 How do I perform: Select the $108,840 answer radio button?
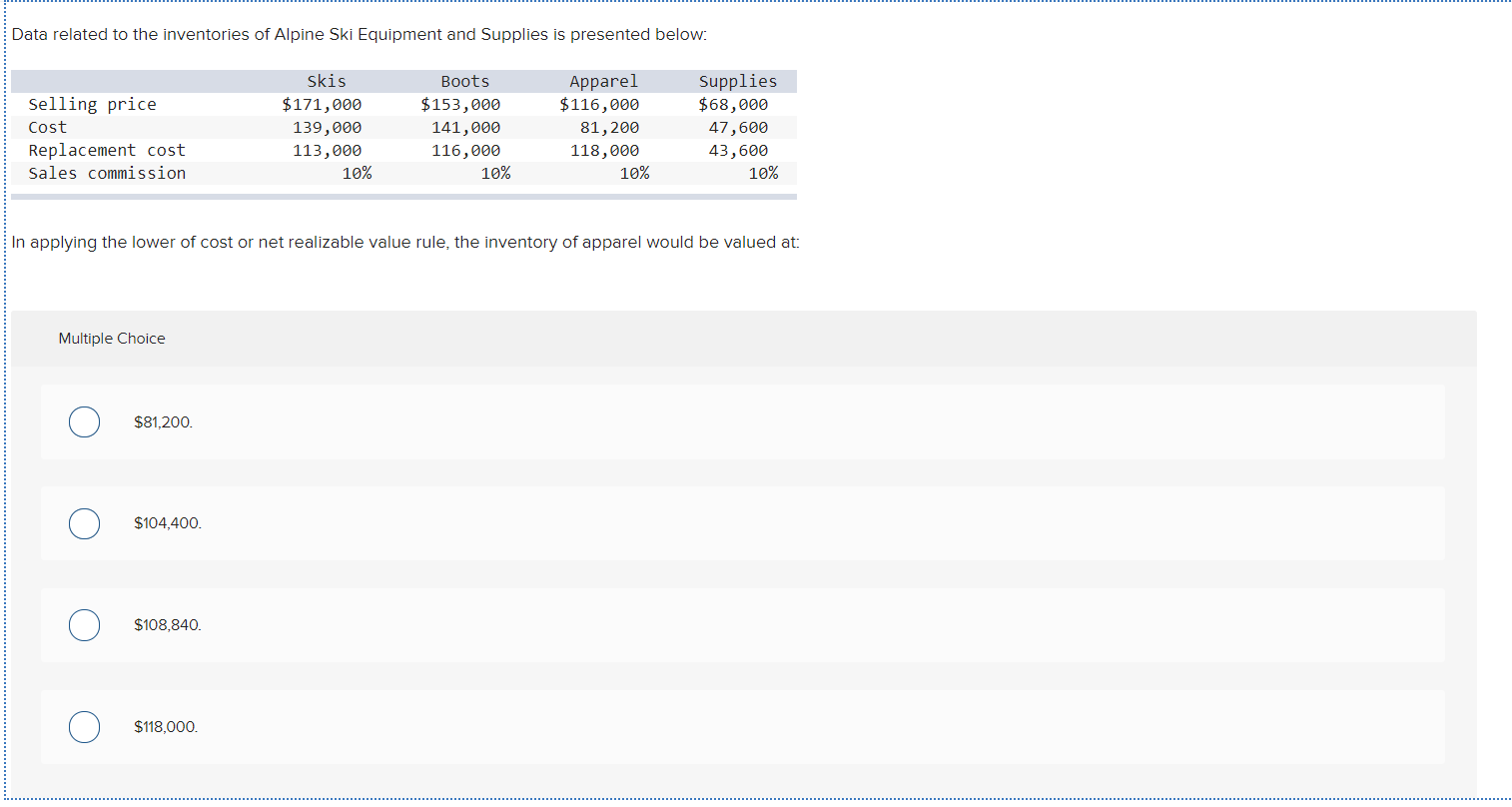pyautogui.click(x=84, y=625)
